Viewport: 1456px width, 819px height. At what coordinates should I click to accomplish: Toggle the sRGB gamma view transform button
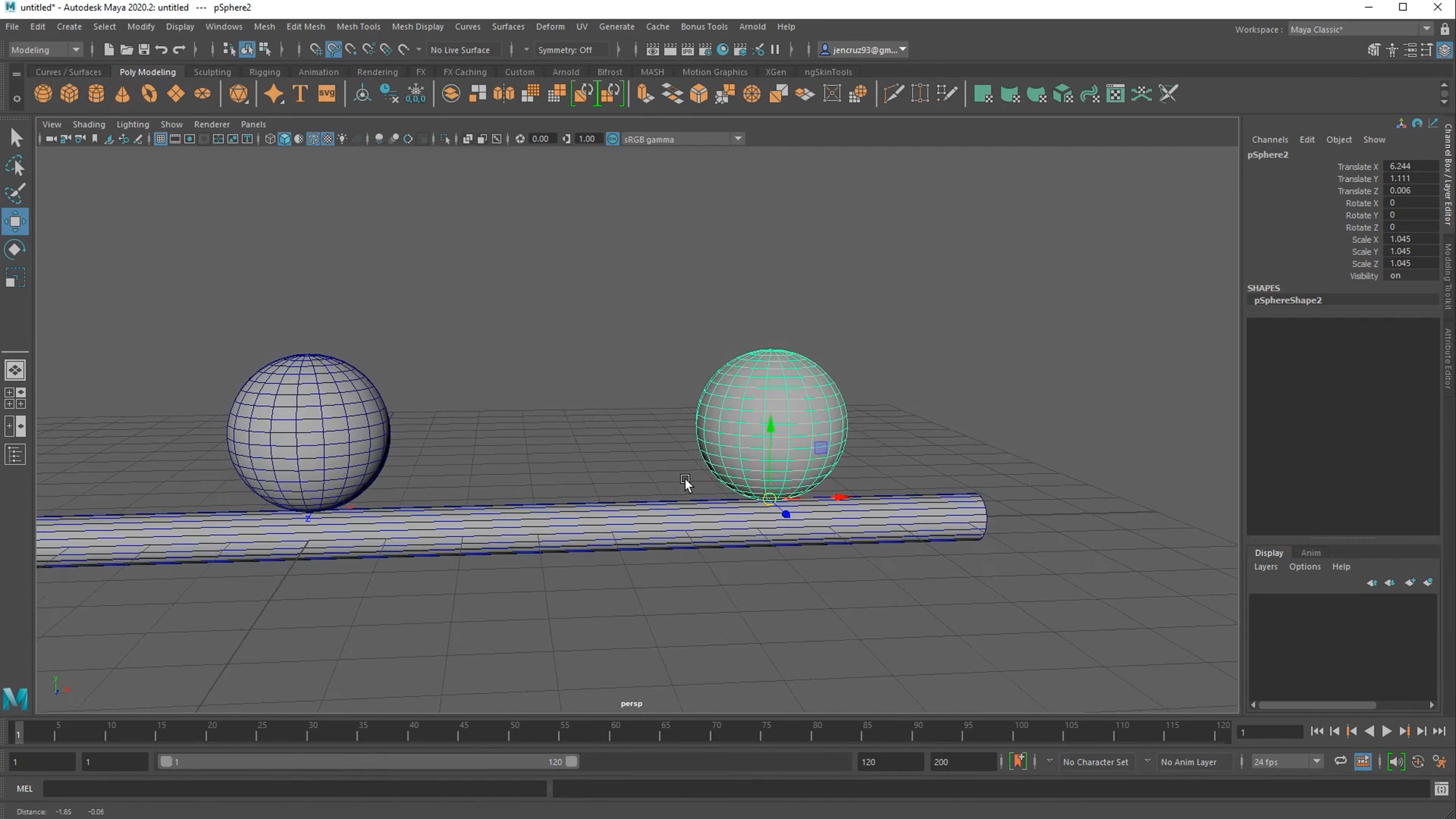click(612, 139)
